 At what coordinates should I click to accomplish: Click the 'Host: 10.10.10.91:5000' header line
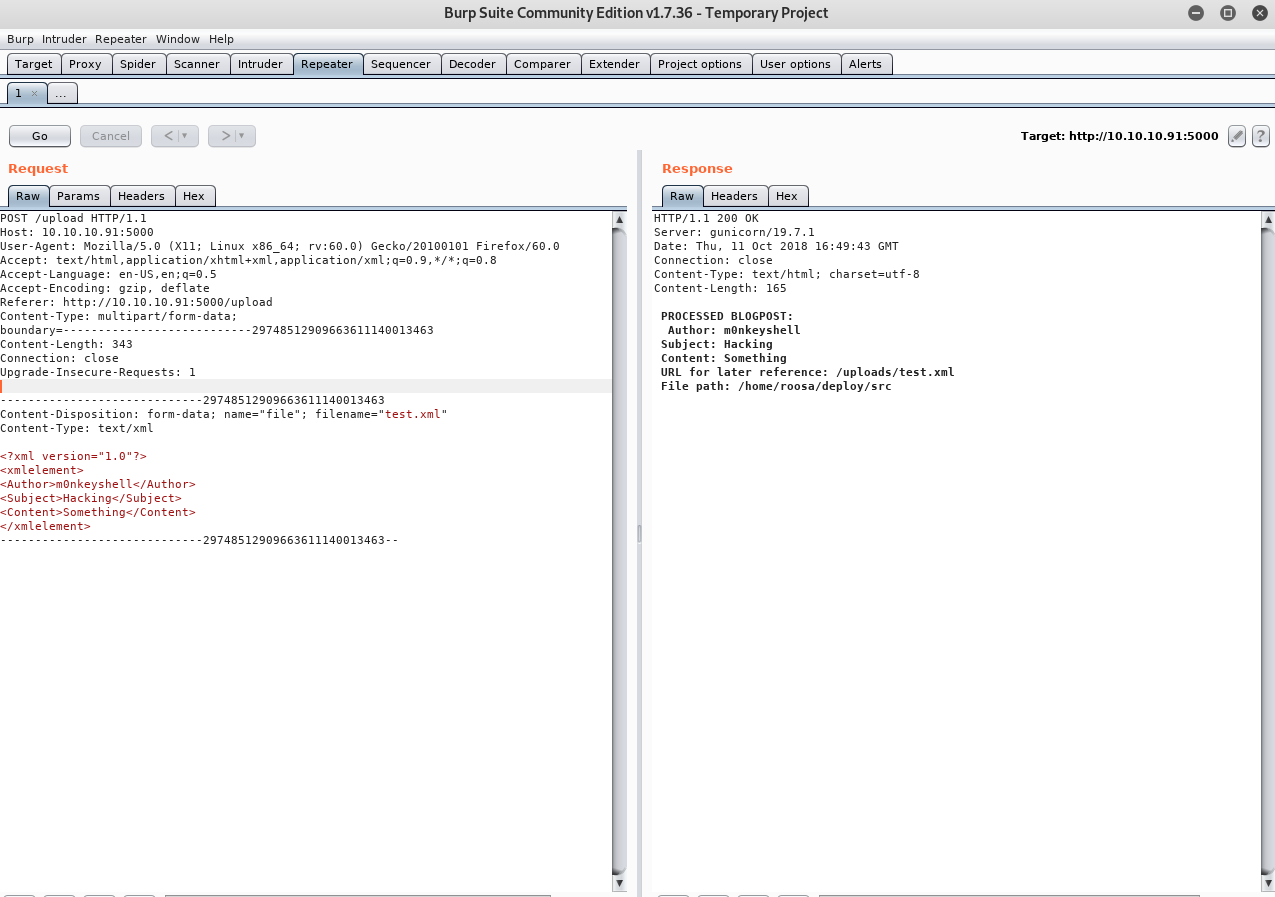77,232
